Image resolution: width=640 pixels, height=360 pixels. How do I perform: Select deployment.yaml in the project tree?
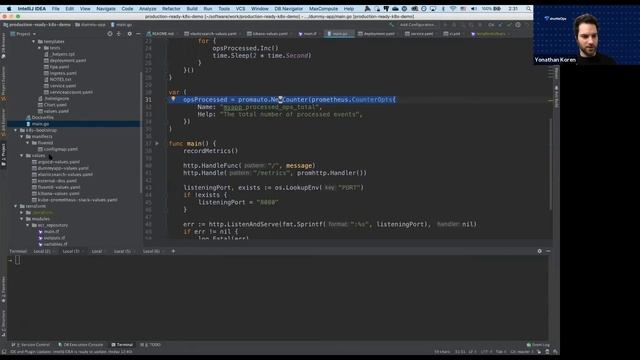pos(68,60)
